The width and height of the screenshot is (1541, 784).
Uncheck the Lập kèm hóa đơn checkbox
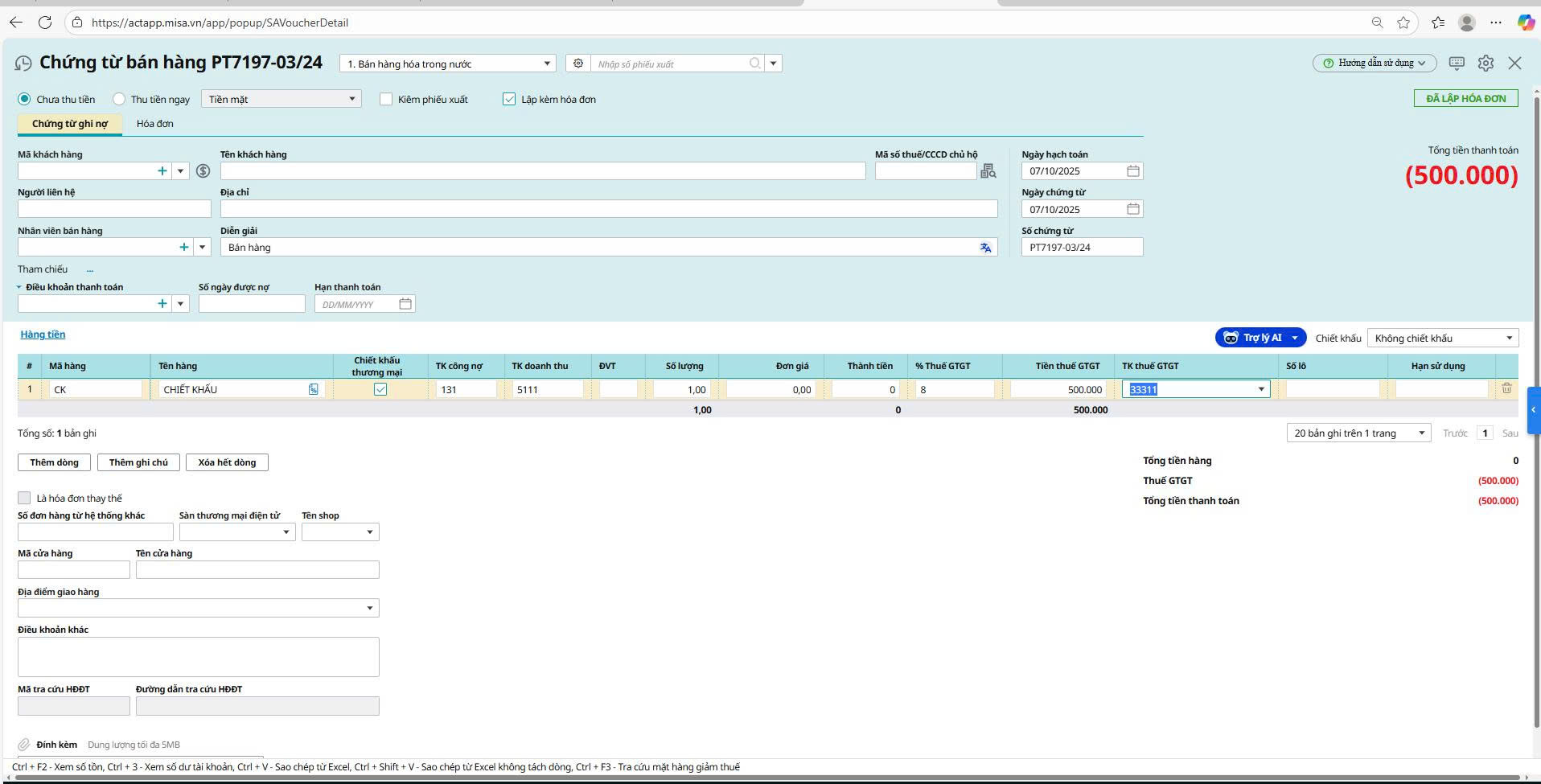click(509, 100)
